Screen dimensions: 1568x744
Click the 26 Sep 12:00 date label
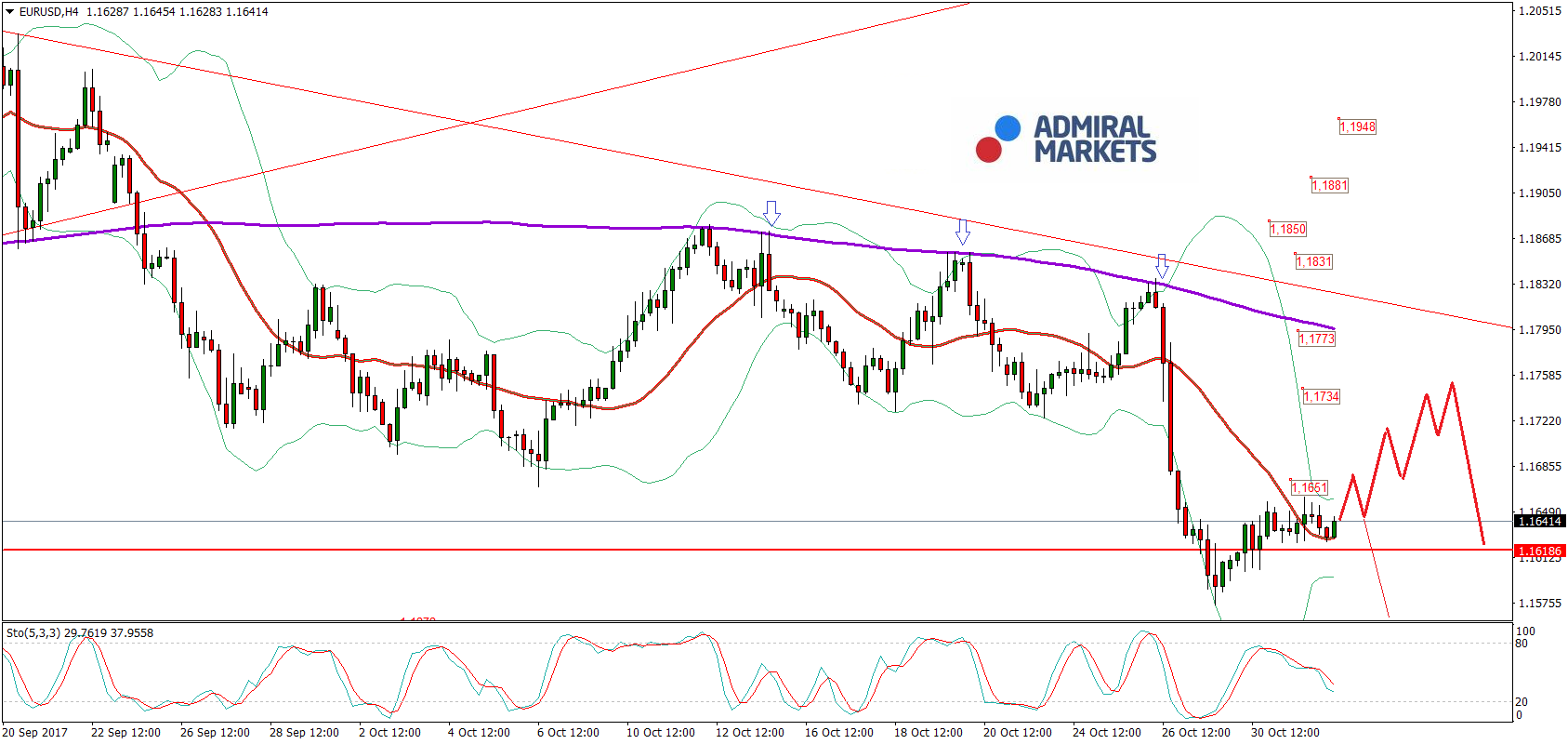point(215,733)
